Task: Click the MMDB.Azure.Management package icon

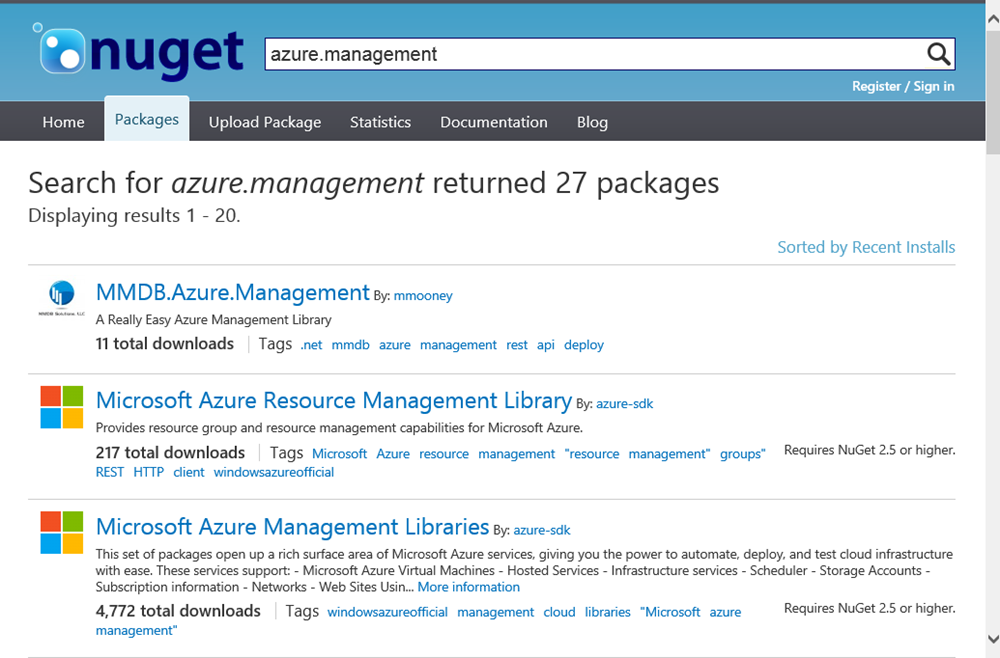Action: [62, 297]
